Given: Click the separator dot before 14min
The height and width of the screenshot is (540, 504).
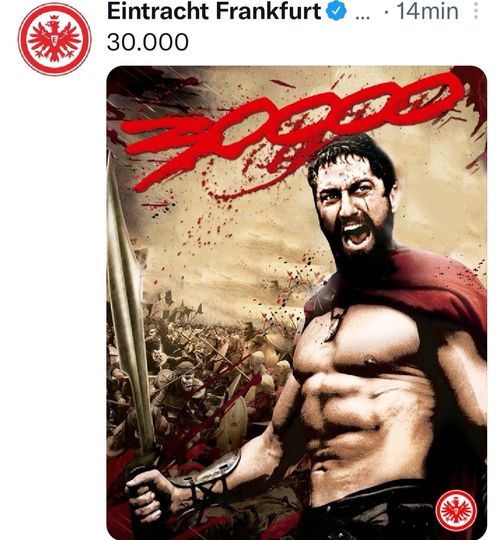Looking at the screenshot, I should 387,12.
